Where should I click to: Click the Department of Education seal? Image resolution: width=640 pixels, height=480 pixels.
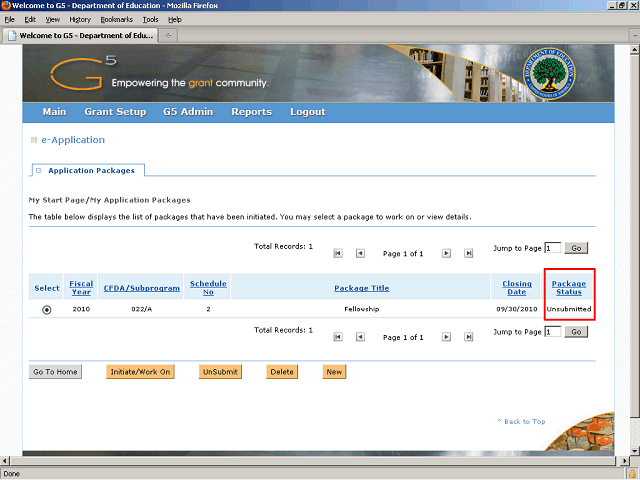click(x=549, y=73)
